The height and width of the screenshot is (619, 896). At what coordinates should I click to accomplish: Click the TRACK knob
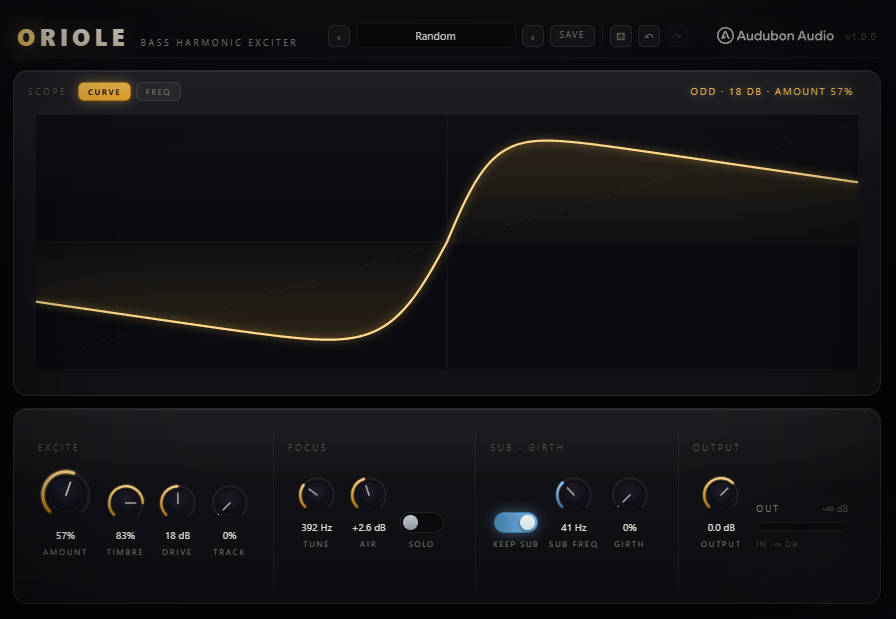point(230,503)
